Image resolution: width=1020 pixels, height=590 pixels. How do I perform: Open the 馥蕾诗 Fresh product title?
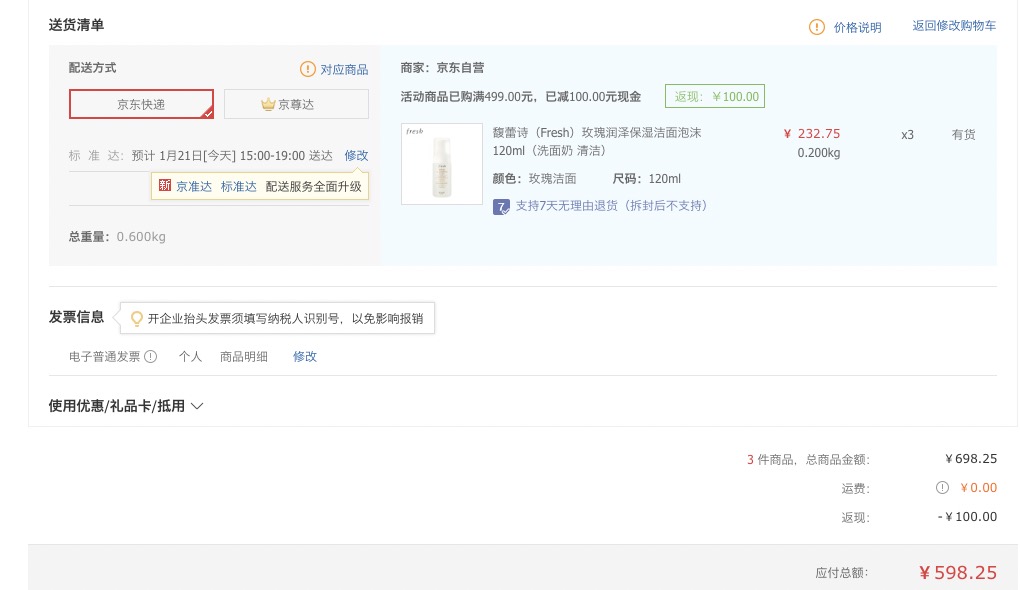click(597, 142)
